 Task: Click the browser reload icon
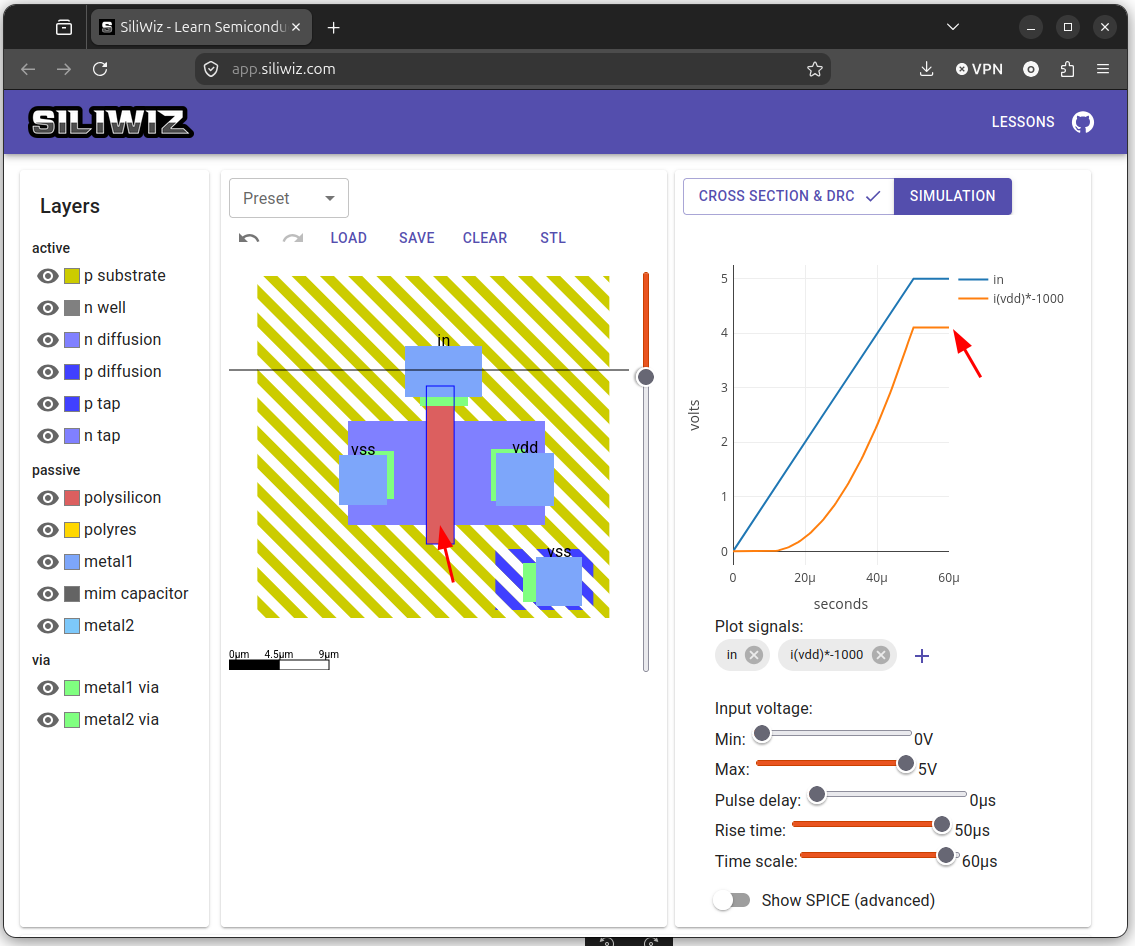100,69
